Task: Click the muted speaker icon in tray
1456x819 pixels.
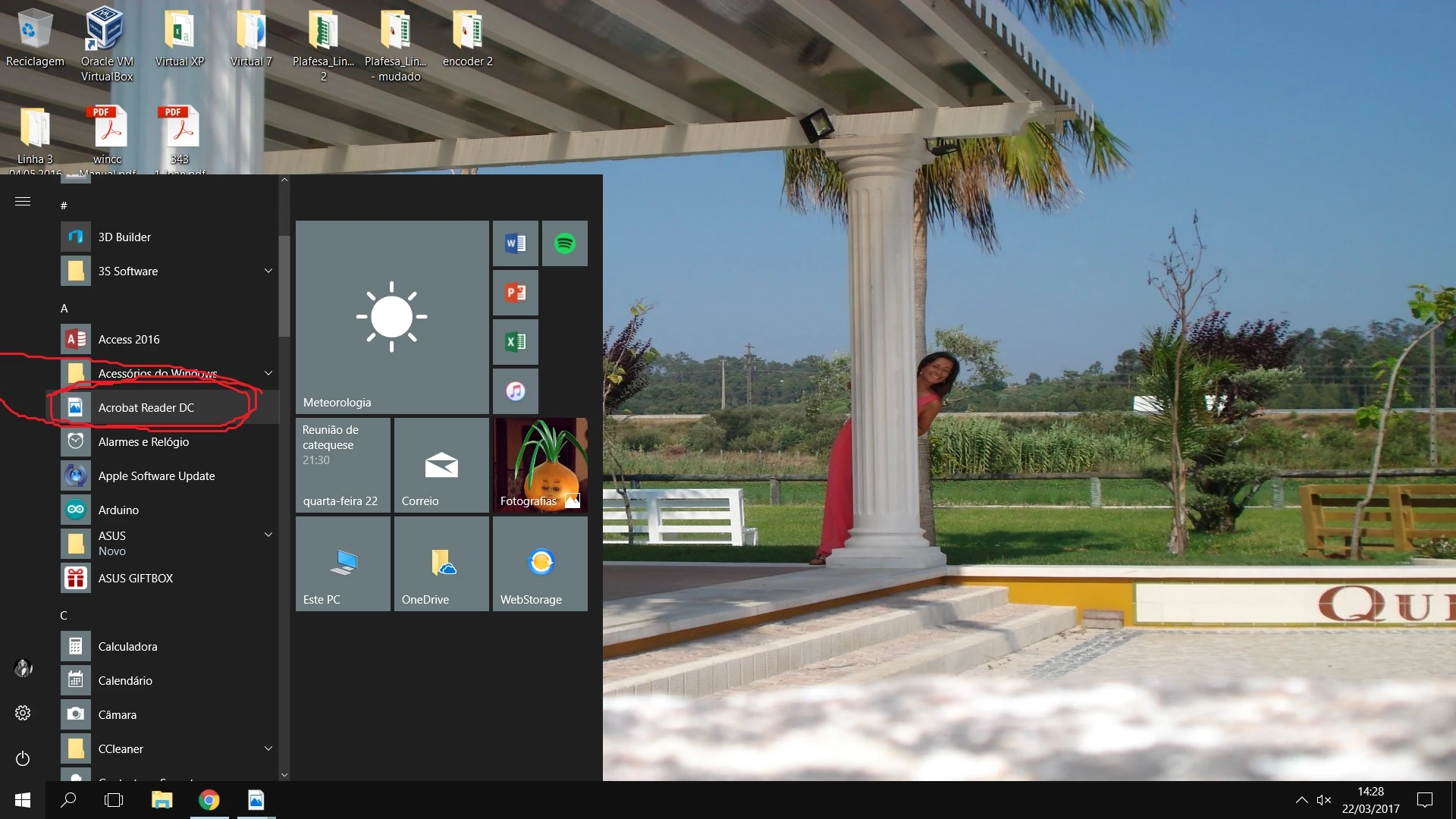Action: 1324,800
